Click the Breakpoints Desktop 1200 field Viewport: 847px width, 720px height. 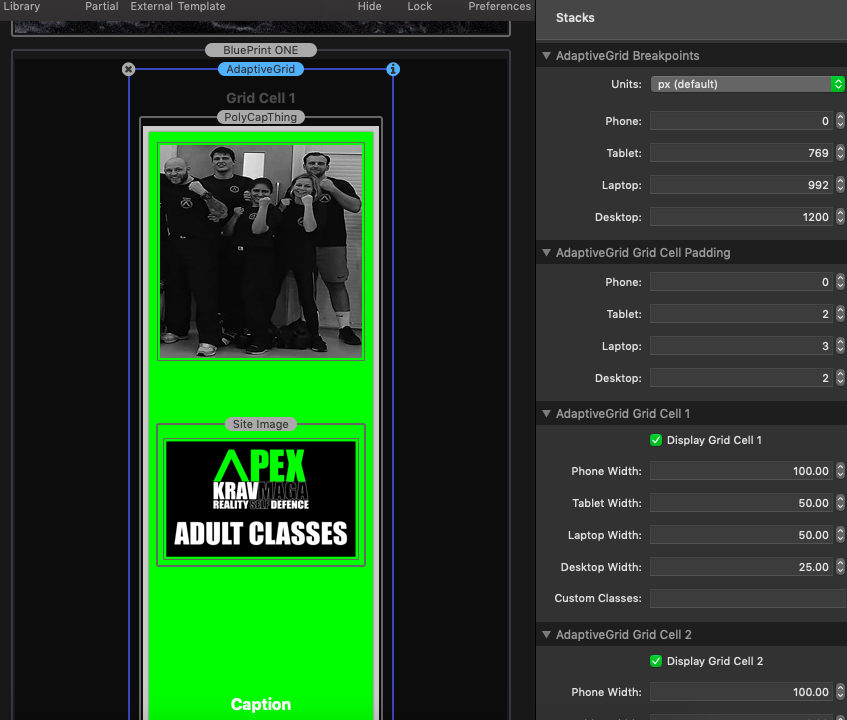pos(741,217)
